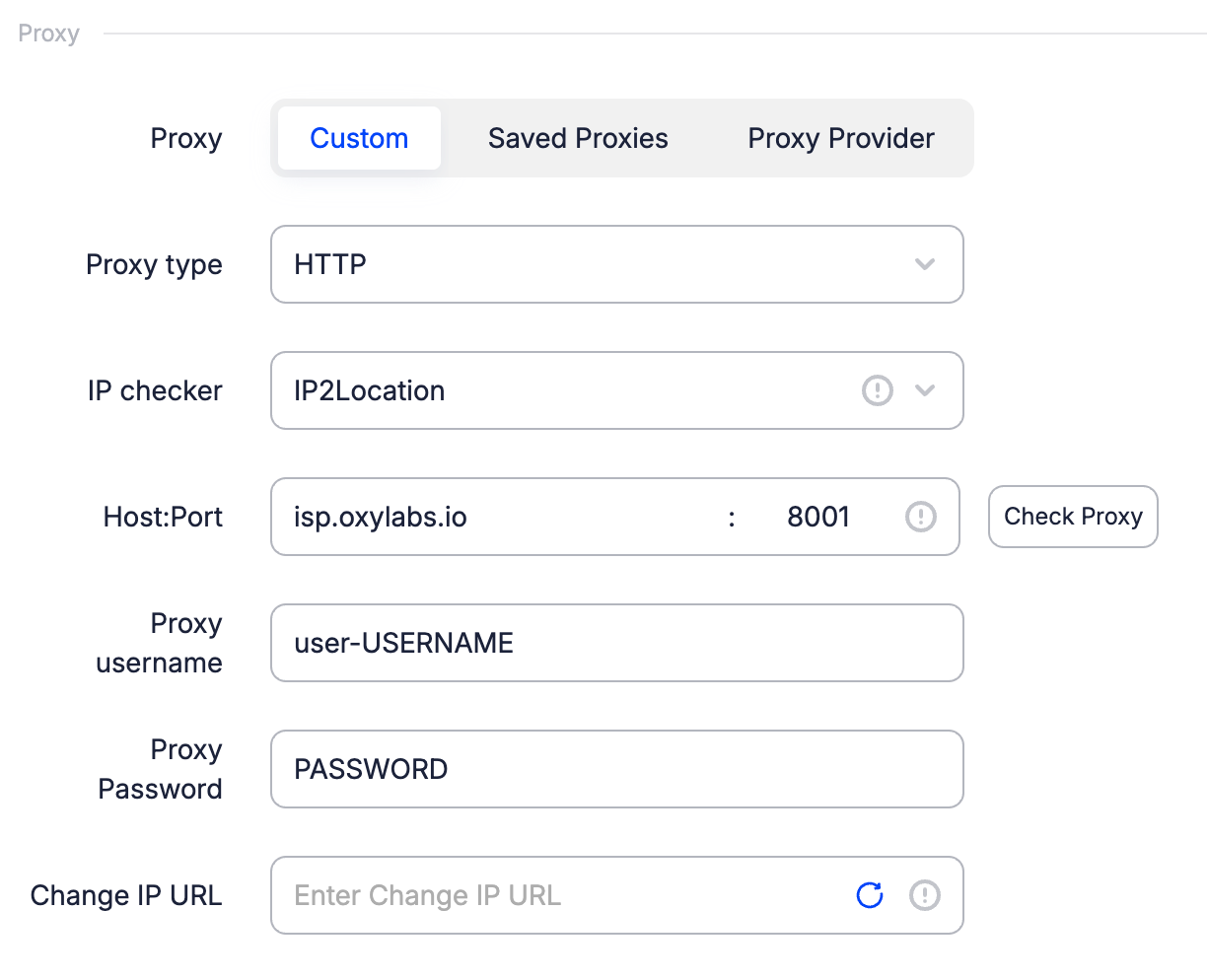Image resolution: width=1207 pixels, height=980 pixels.
Task: Switch to the Saved Proxies tab
Action: (578, 138)
